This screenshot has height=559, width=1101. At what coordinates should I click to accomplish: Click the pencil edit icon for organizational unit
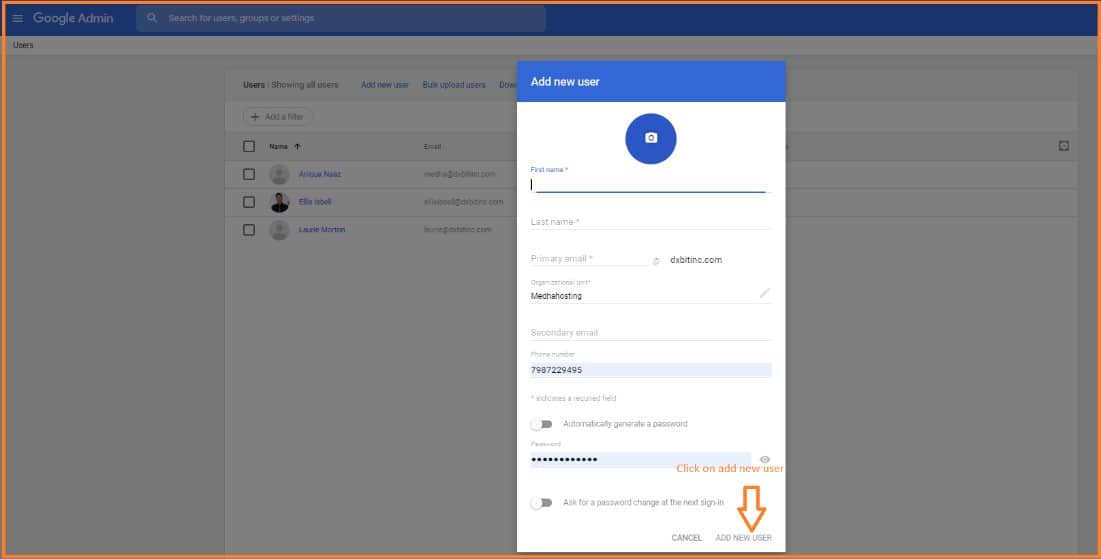[x=764, y=293]
